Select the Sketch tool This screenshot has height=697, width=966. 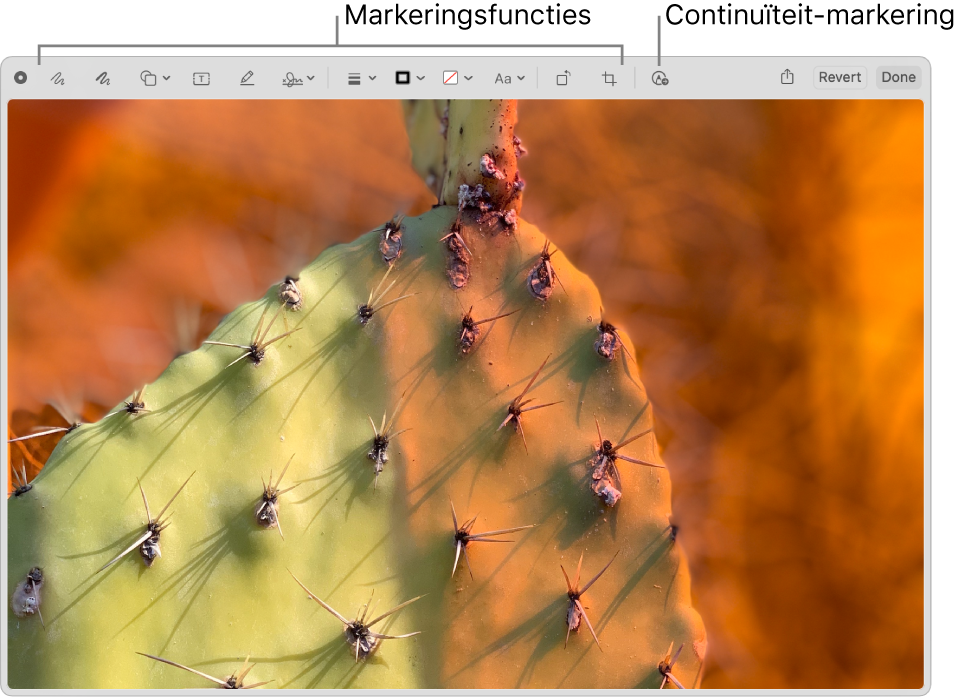pyautogui.click(x=58, y=78)
